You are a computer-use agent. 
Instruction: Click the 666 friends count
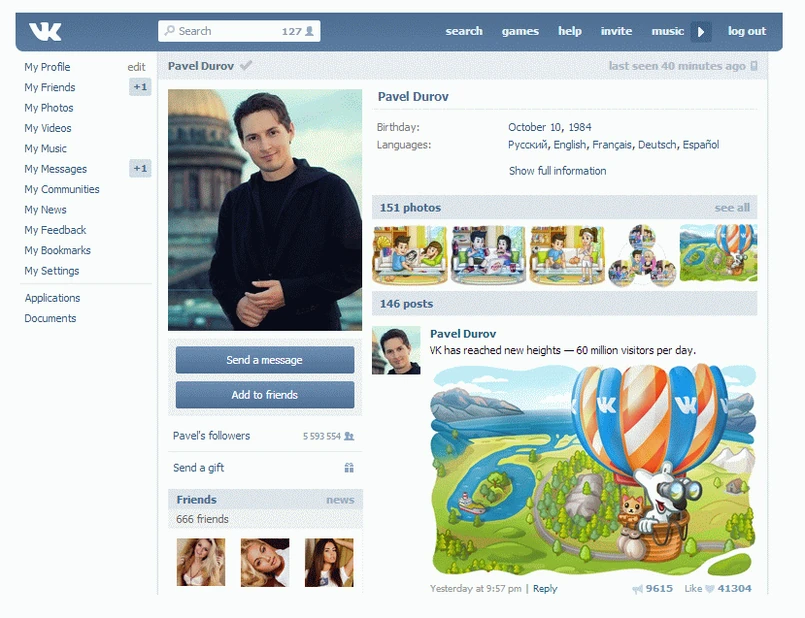tap(202, 519)
